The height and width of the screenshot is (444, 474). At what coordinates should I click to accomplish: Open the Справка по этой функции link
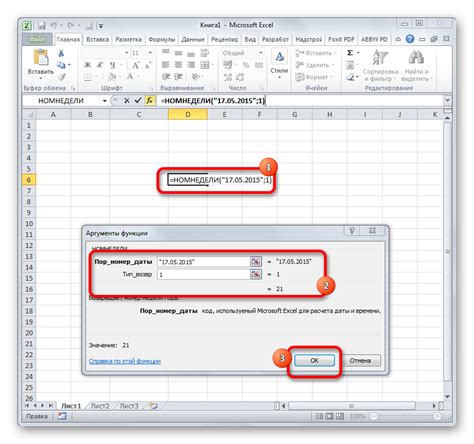125,361
